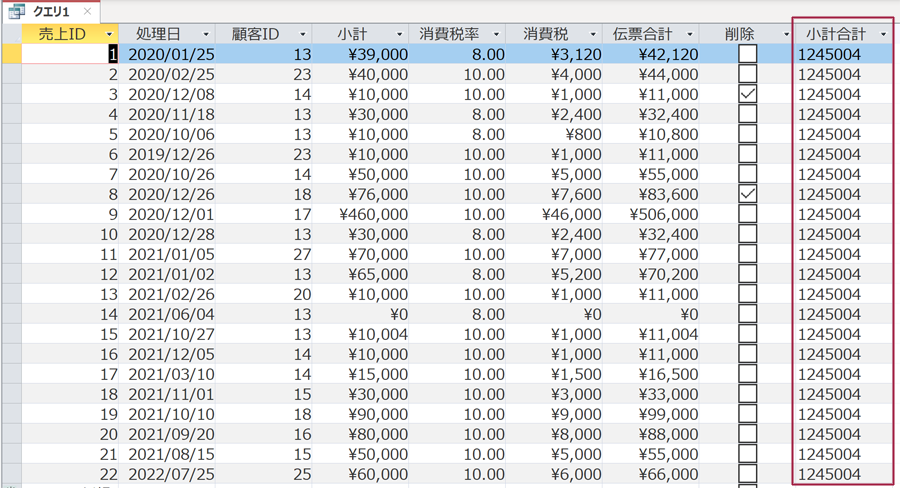Screen dimensions: 900x488
Task: Uncheck the 削除 checkbox for record 3
Action: (x=747, y=94)
